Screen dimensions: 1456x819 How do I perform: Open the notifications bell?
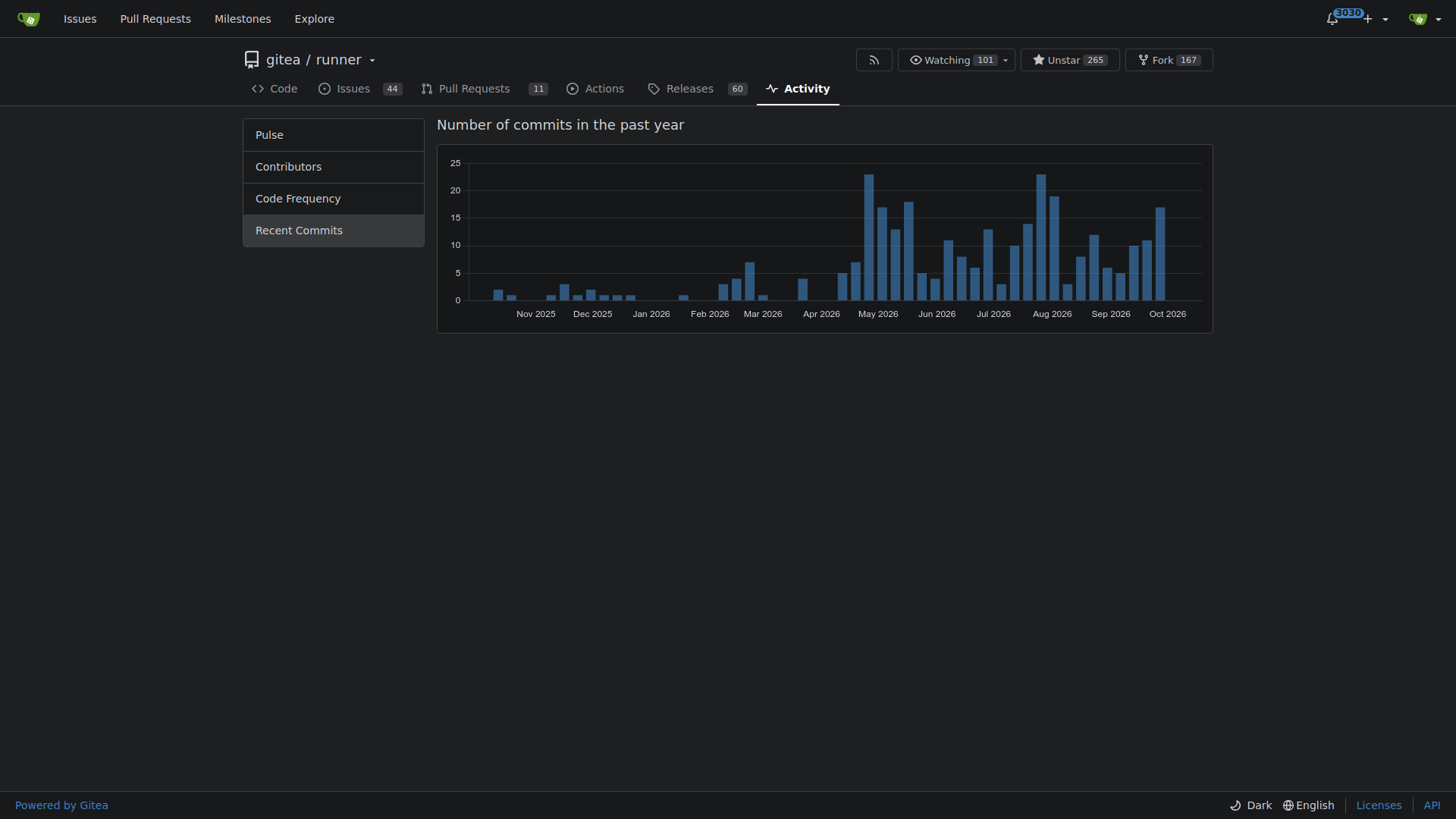point(1332,19)
